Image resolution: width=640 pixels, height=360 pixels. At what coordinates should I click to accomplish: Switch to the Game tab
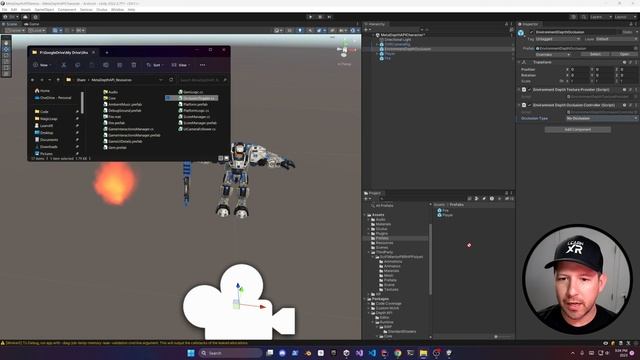(31, 24)
